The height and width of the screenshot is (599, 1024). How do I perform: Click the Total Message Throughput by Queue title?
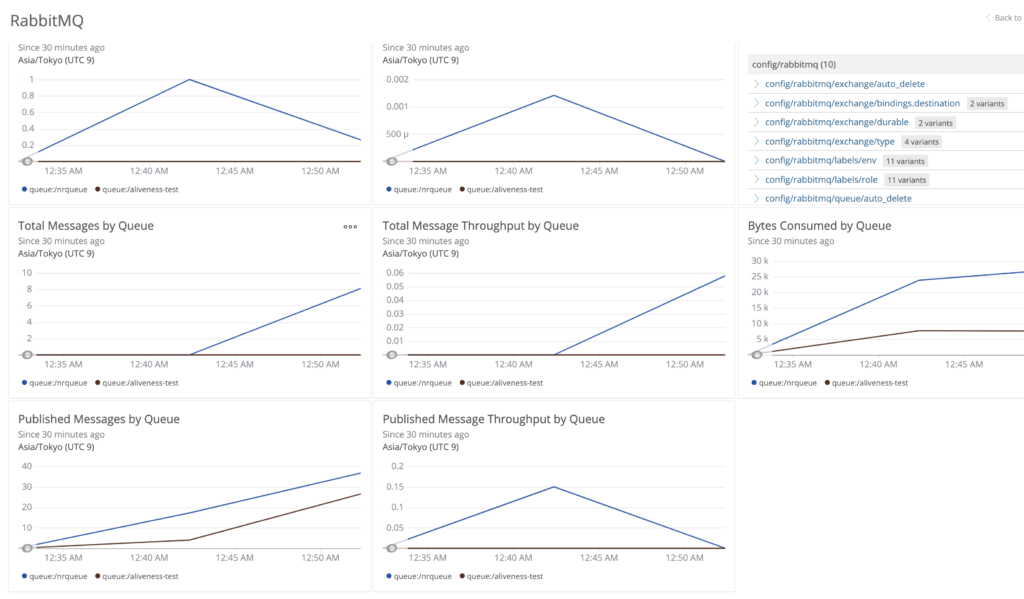coord(480,225)
